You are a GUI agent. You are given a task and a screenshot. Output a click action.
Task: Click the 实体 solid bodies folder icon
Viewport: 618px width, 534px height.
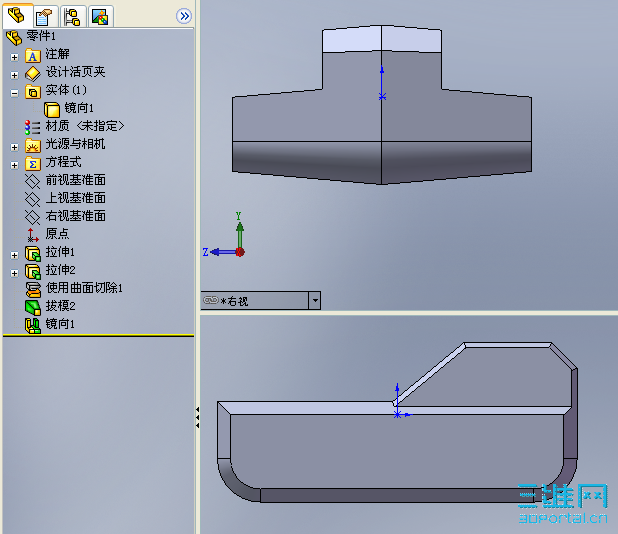pyautogui.click(x=33, y=92)
